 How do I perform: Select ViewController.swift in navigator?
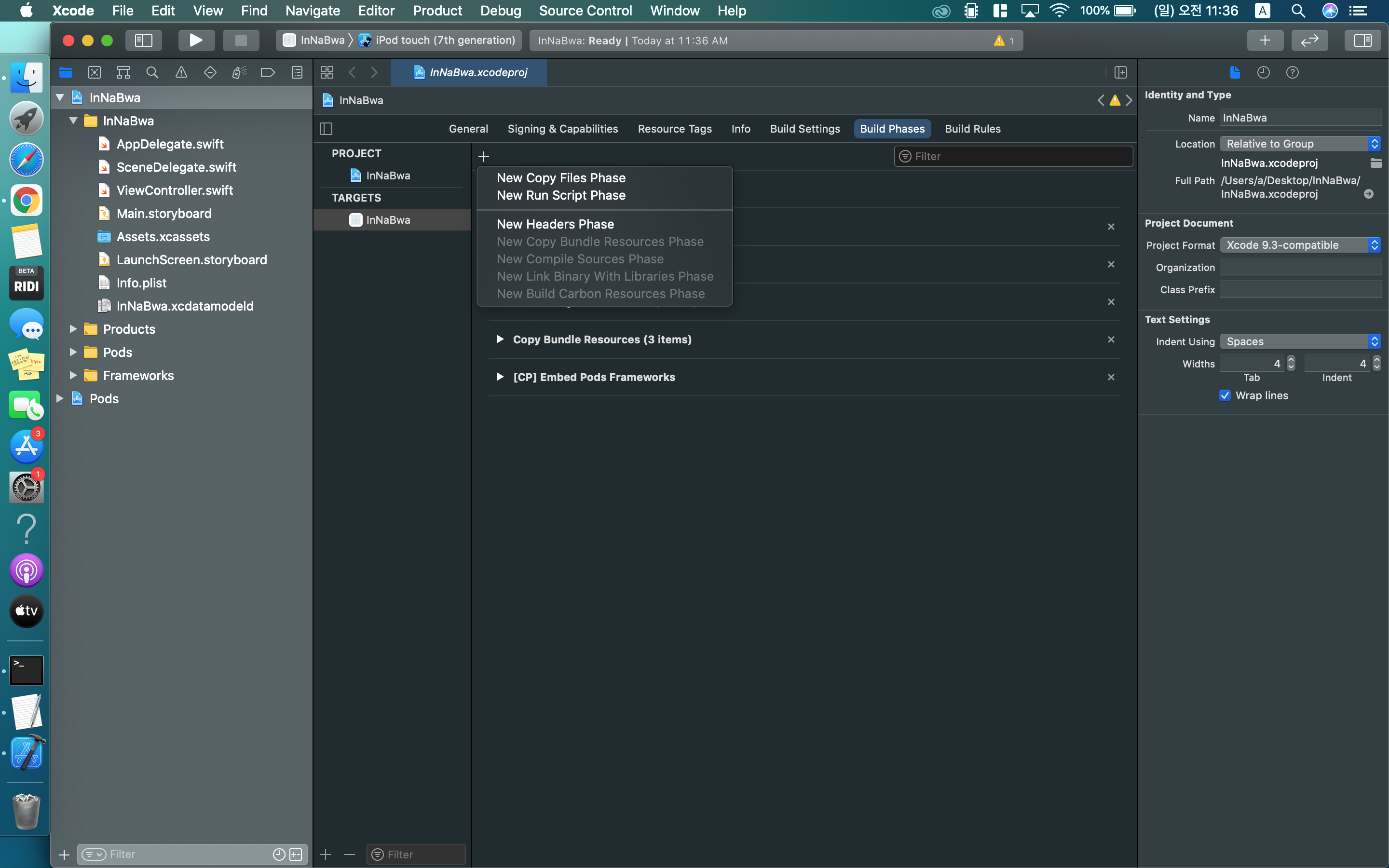tap(175, 190)
